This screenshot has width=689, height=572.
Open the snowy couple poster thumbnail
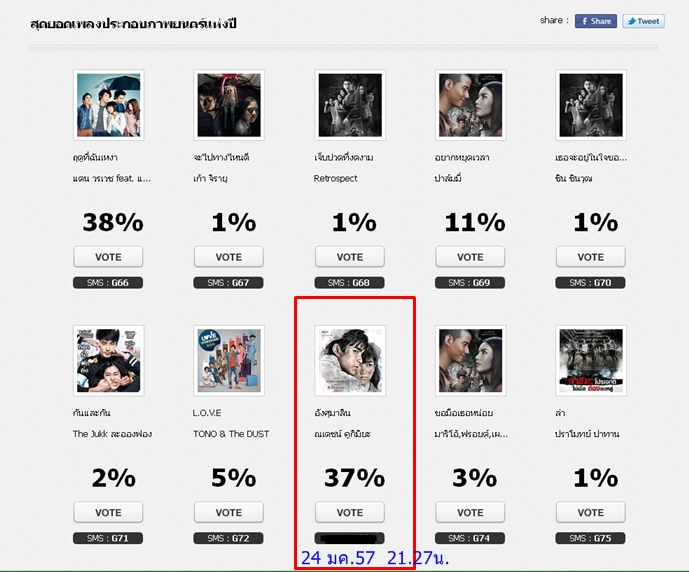pyautogui.click(x=350, y=361)
